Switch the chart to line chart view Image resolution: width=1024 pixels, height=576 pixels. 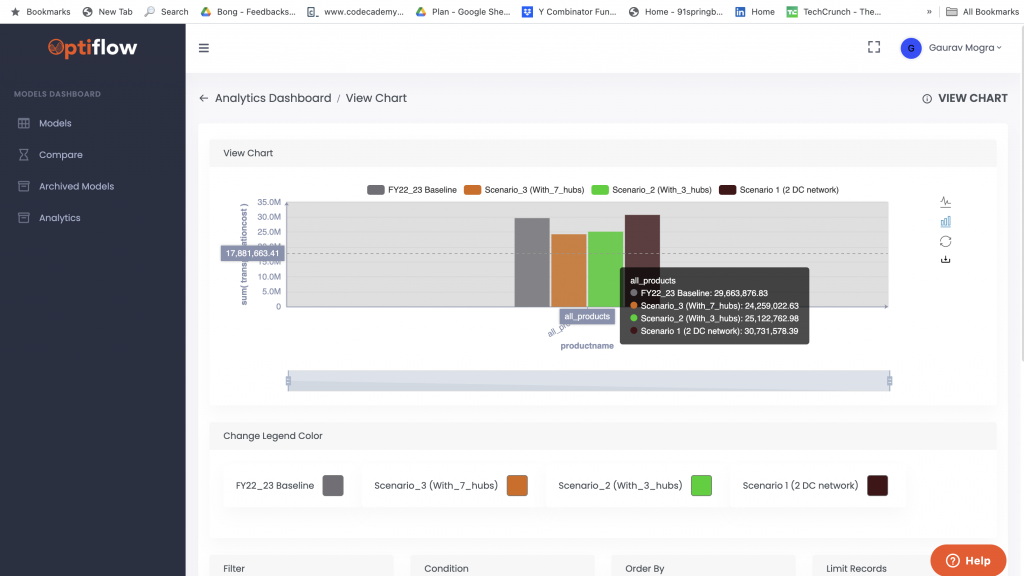point(946,201)
